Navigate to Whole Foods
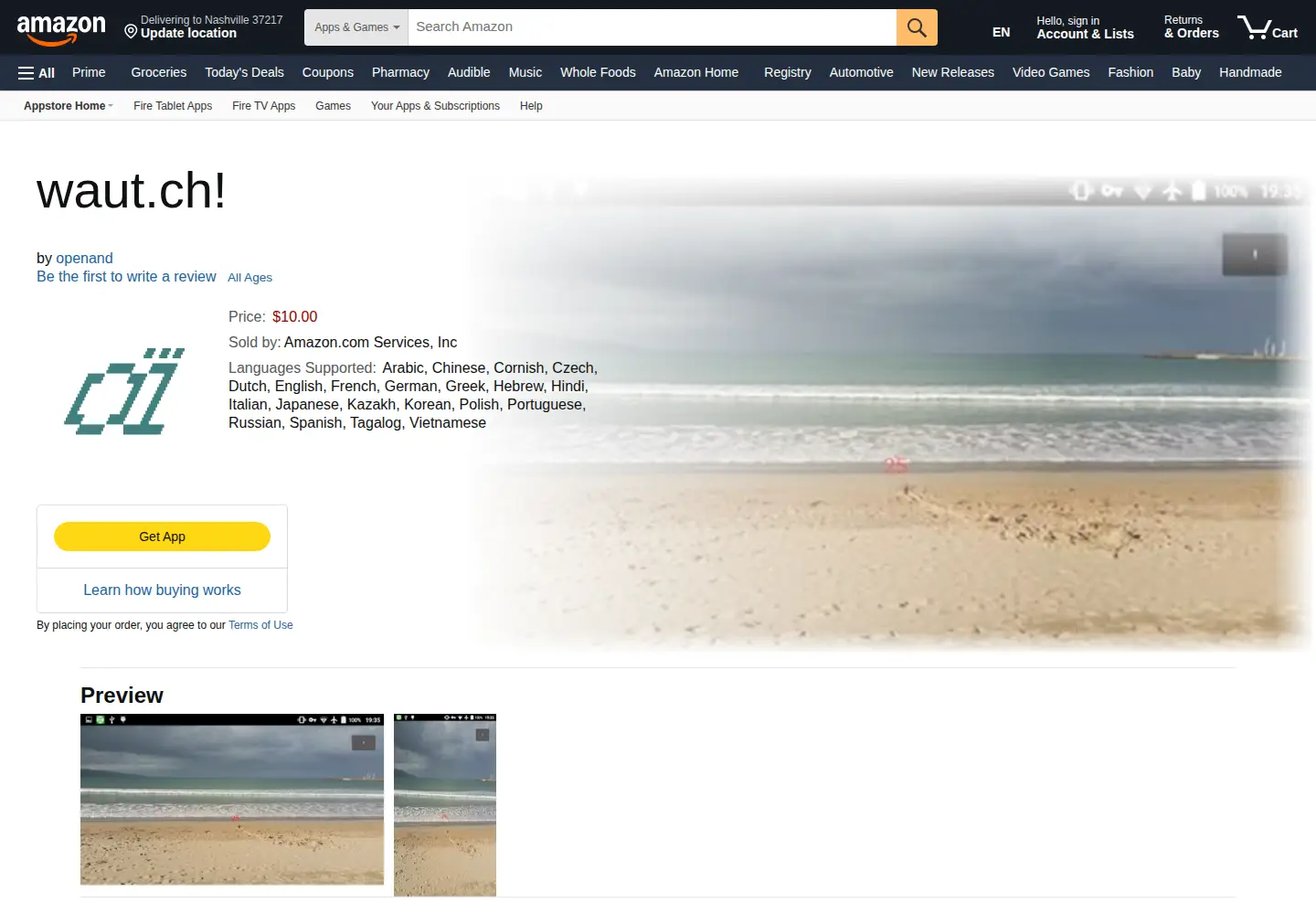The height and width of the screenshot is (914, 1316). pyautogui.click(x=598, y=72)
